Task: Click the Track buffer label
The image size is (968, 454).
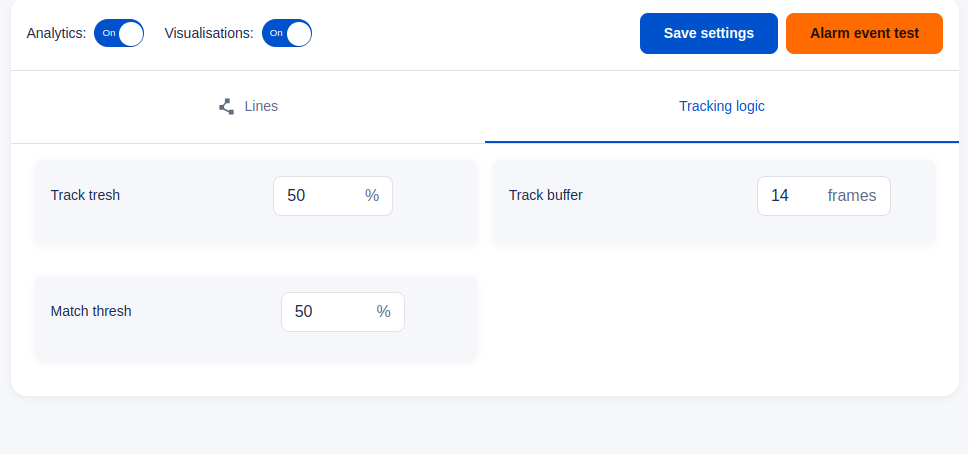Action: (x=545, y=195)
